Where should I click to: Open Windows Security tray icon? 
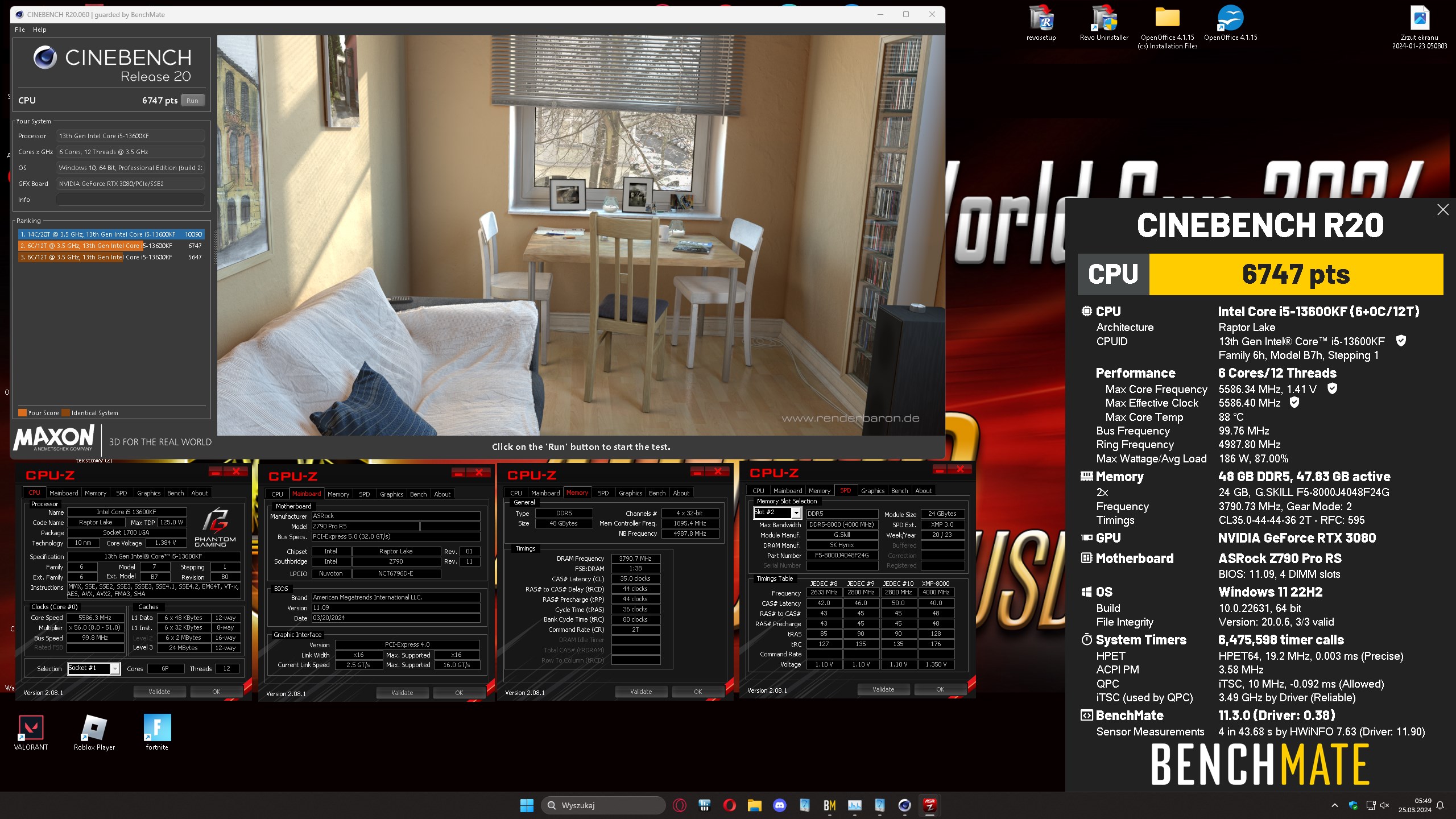1353,805
